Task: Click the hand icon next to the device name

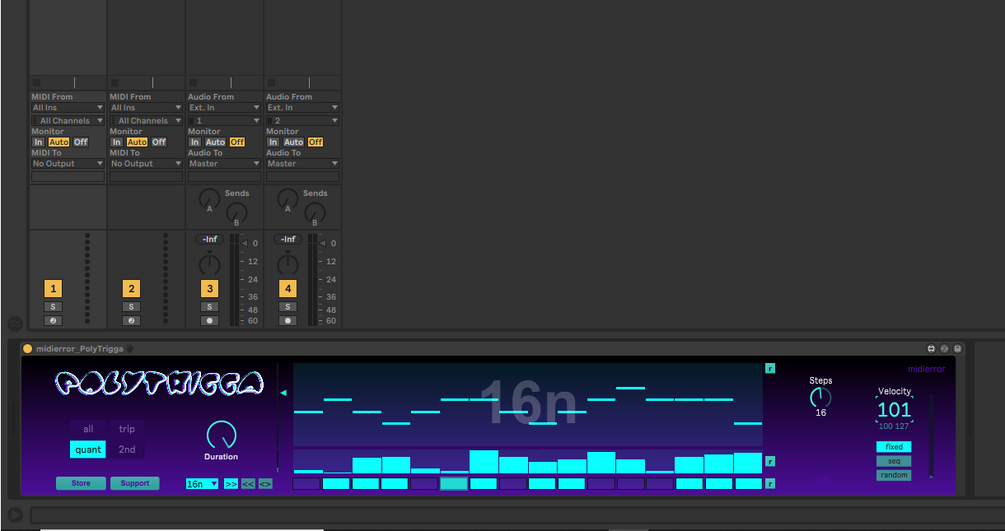Action: [x=129, y=349]
